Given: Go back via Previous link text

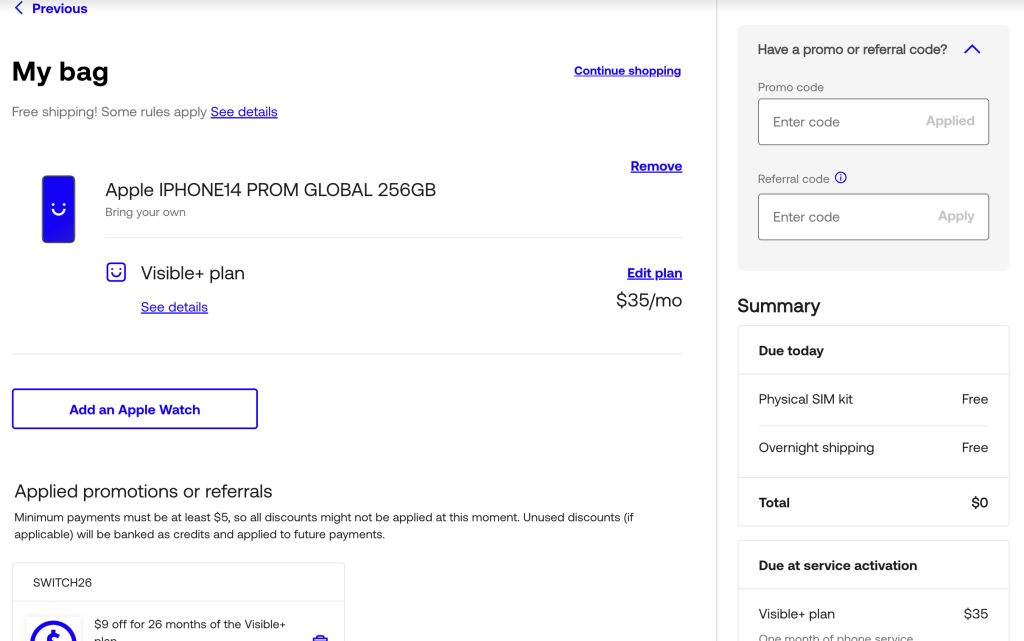Looking at the screenshot, I should pyautogui.click(x=59, y=9).
